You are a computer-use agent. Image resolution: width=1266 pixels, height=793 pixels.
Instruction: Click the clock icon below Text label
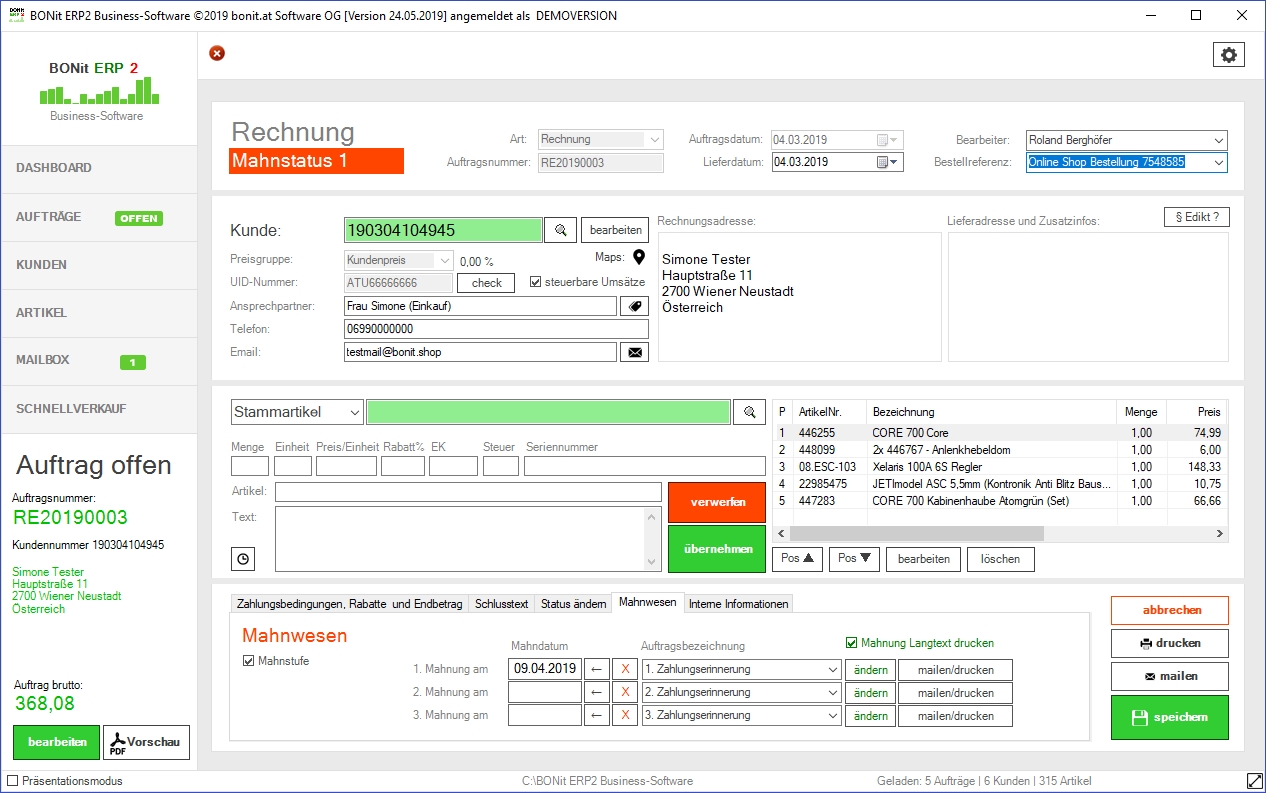(243, 559)
